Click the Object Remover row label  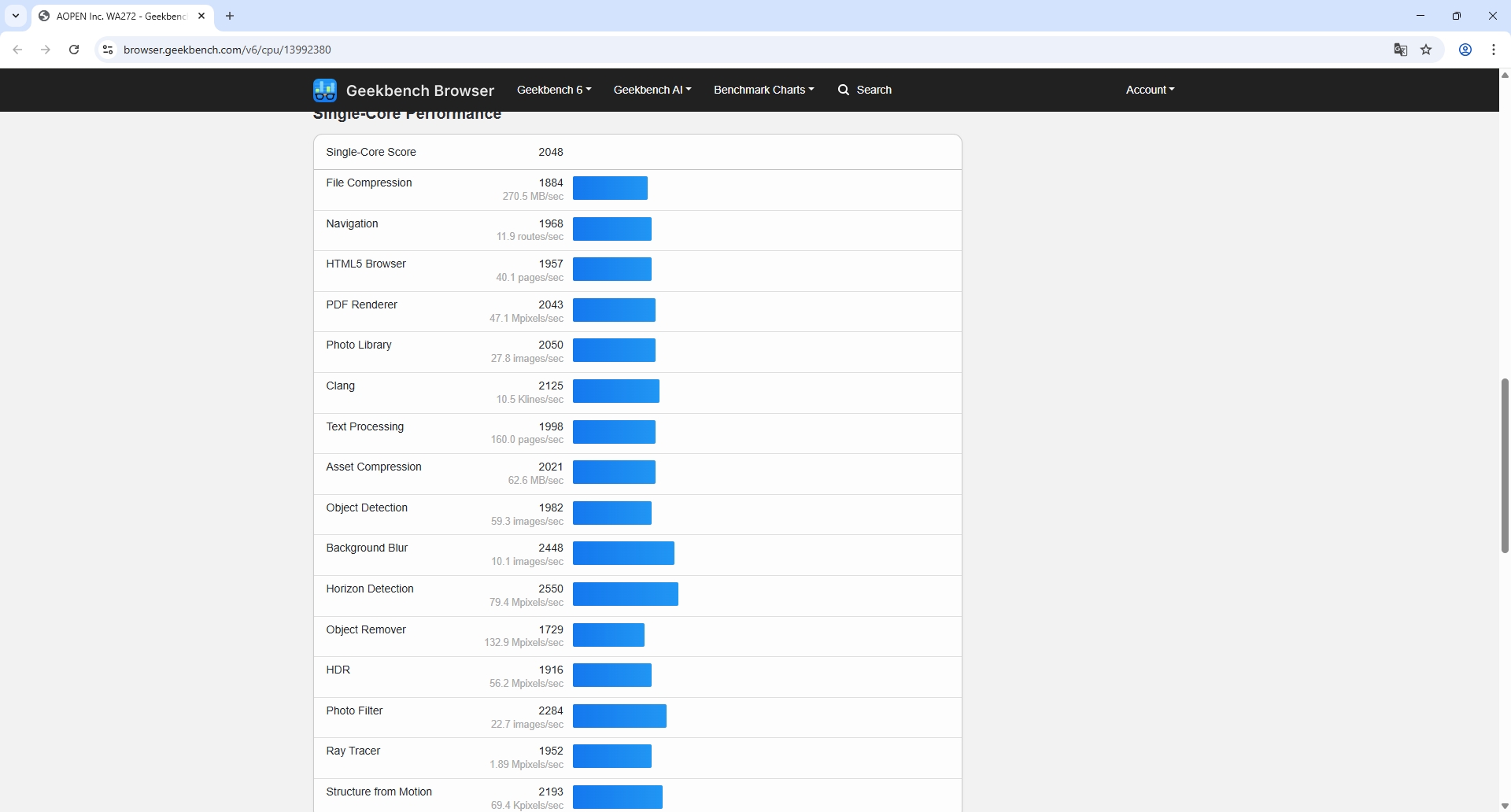(x=366, y=629)
